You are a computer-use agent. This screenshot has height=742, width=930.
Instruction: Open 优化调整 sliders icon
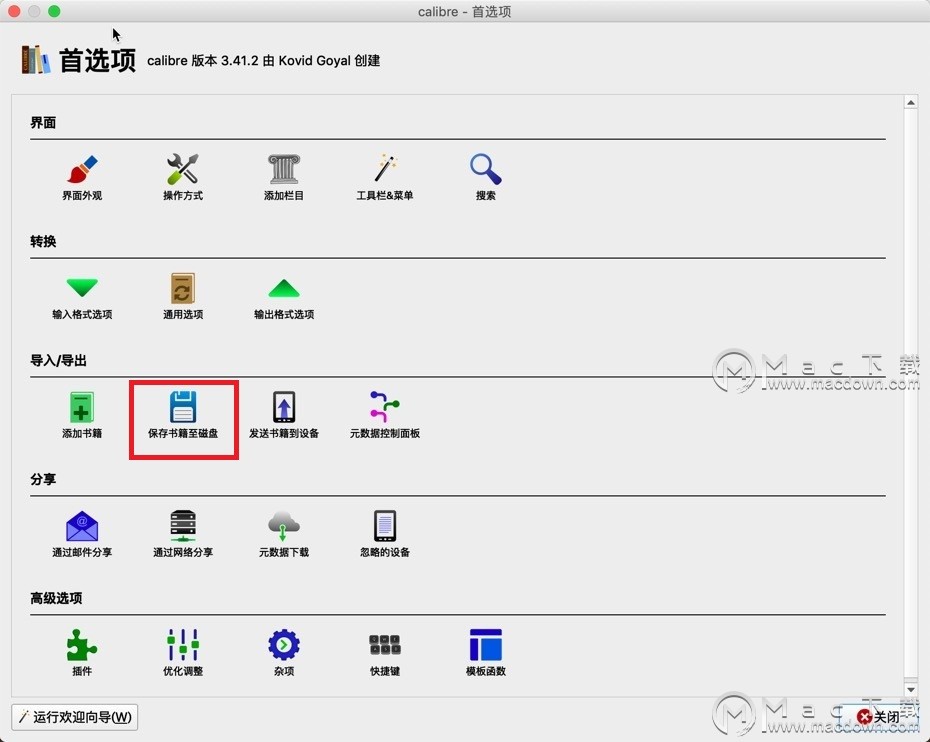183,645
